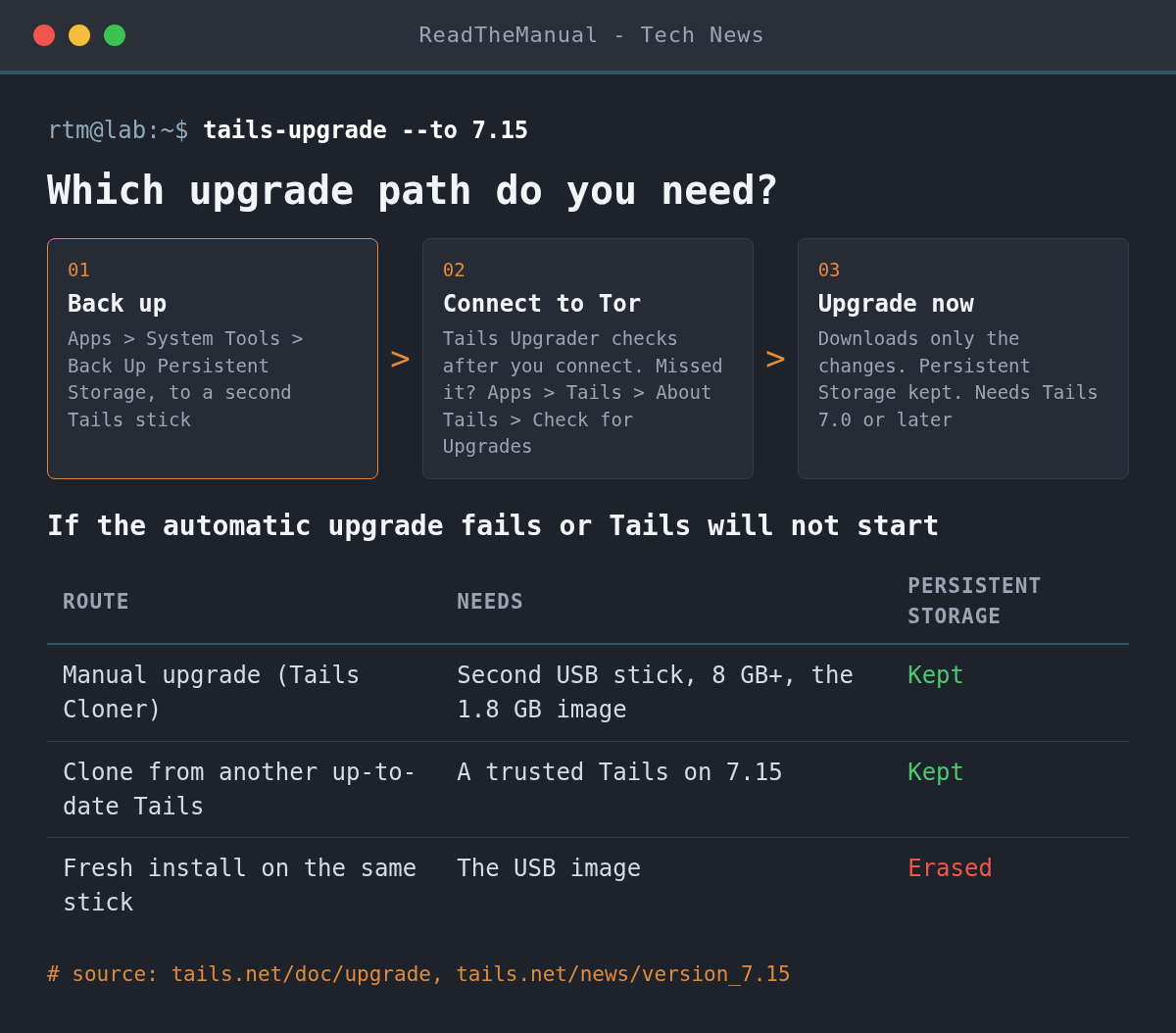Click the Back Up Persistent Storage description text

point(185,379)
